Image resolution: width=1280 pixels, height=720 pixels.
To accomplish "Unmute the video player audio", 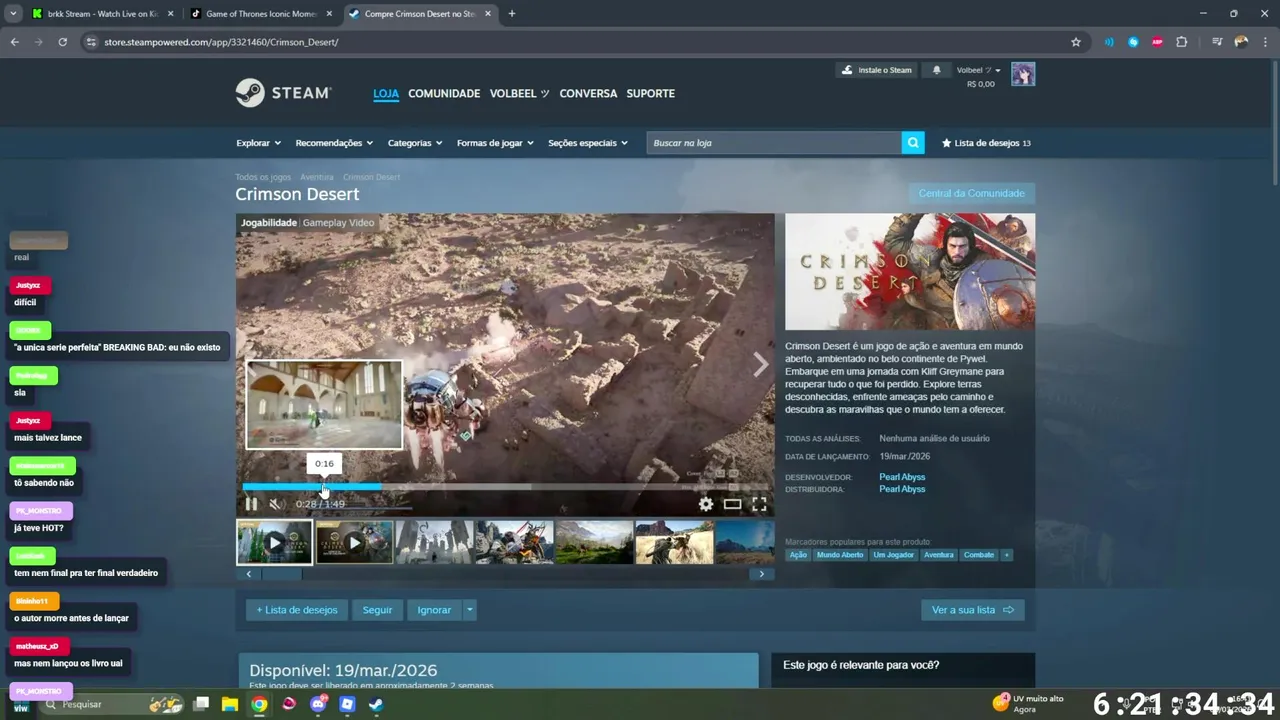I will tap(277, 504).
